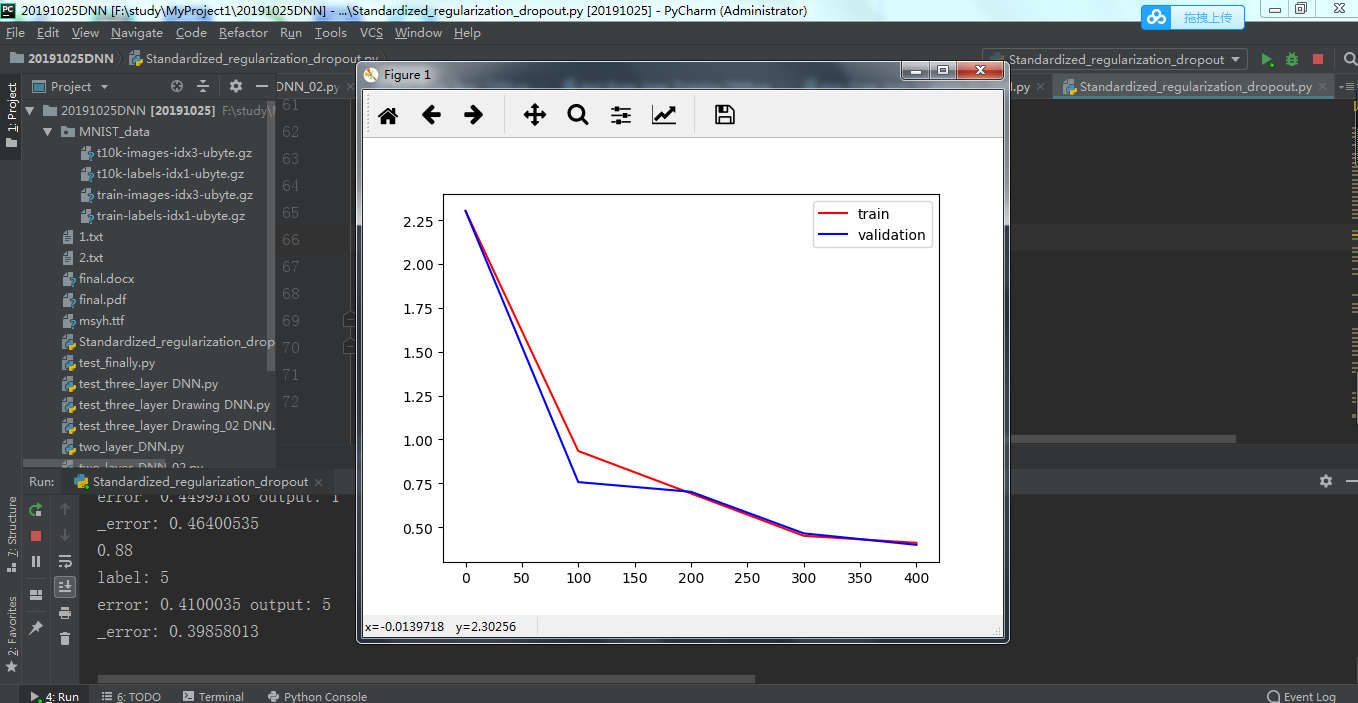Open the Event Log
1358x703 pixels.
[1301, 696]
